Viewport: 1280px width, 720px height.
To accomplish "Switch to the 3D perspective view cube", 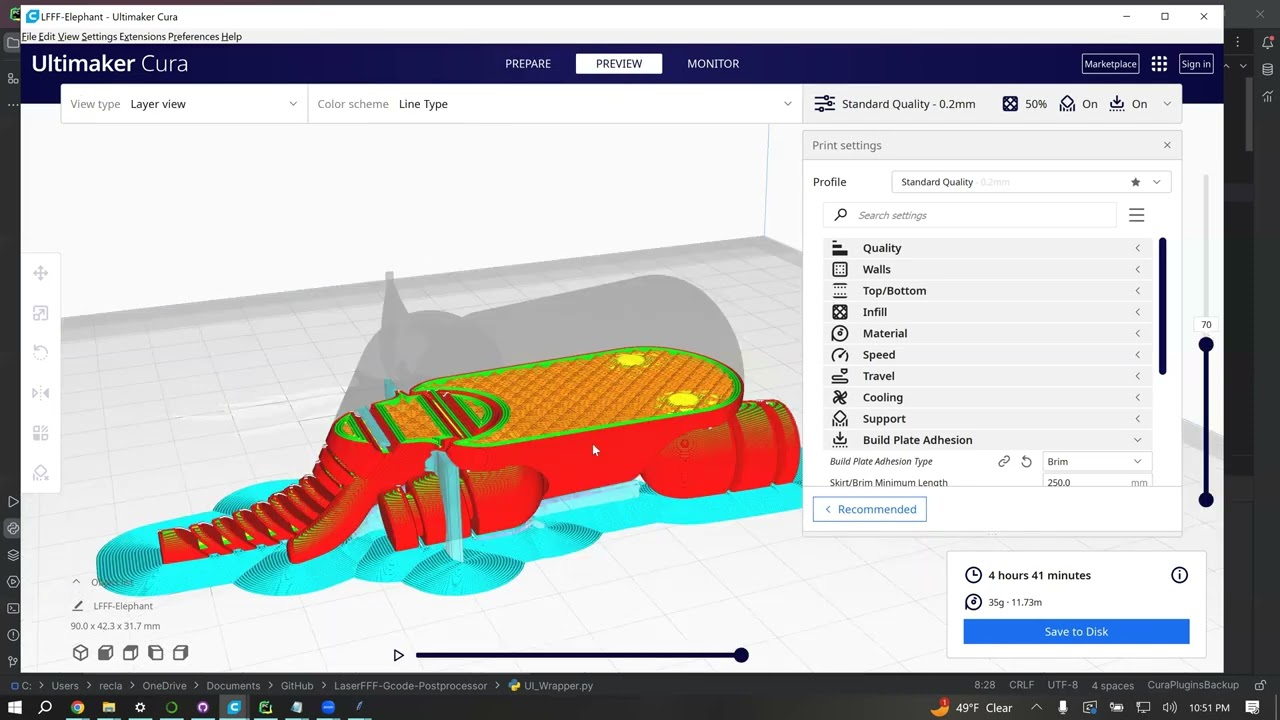I will coord(81,653).
